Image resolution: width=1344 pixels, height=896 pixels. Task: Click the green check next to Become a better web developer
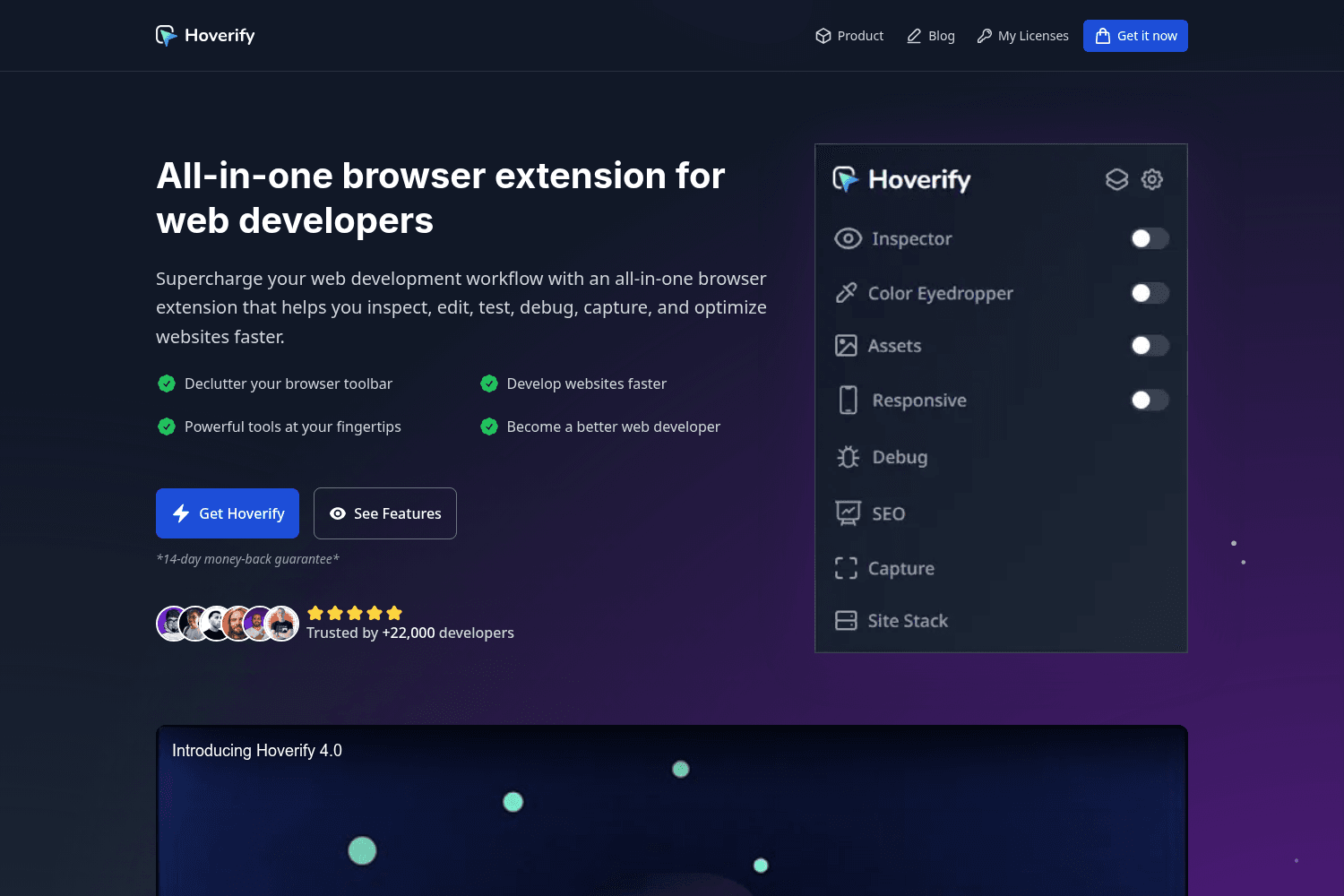coord(489,426)
